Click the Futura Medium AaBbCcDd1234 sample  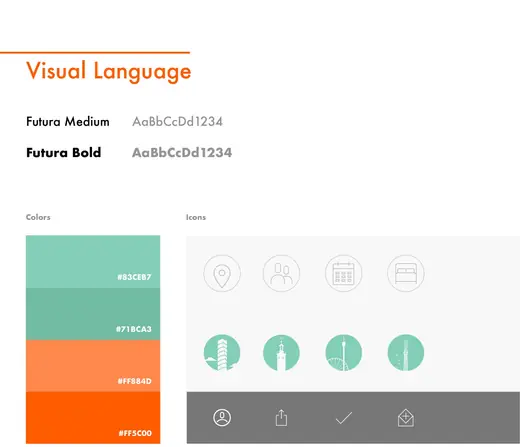point(177,122)
